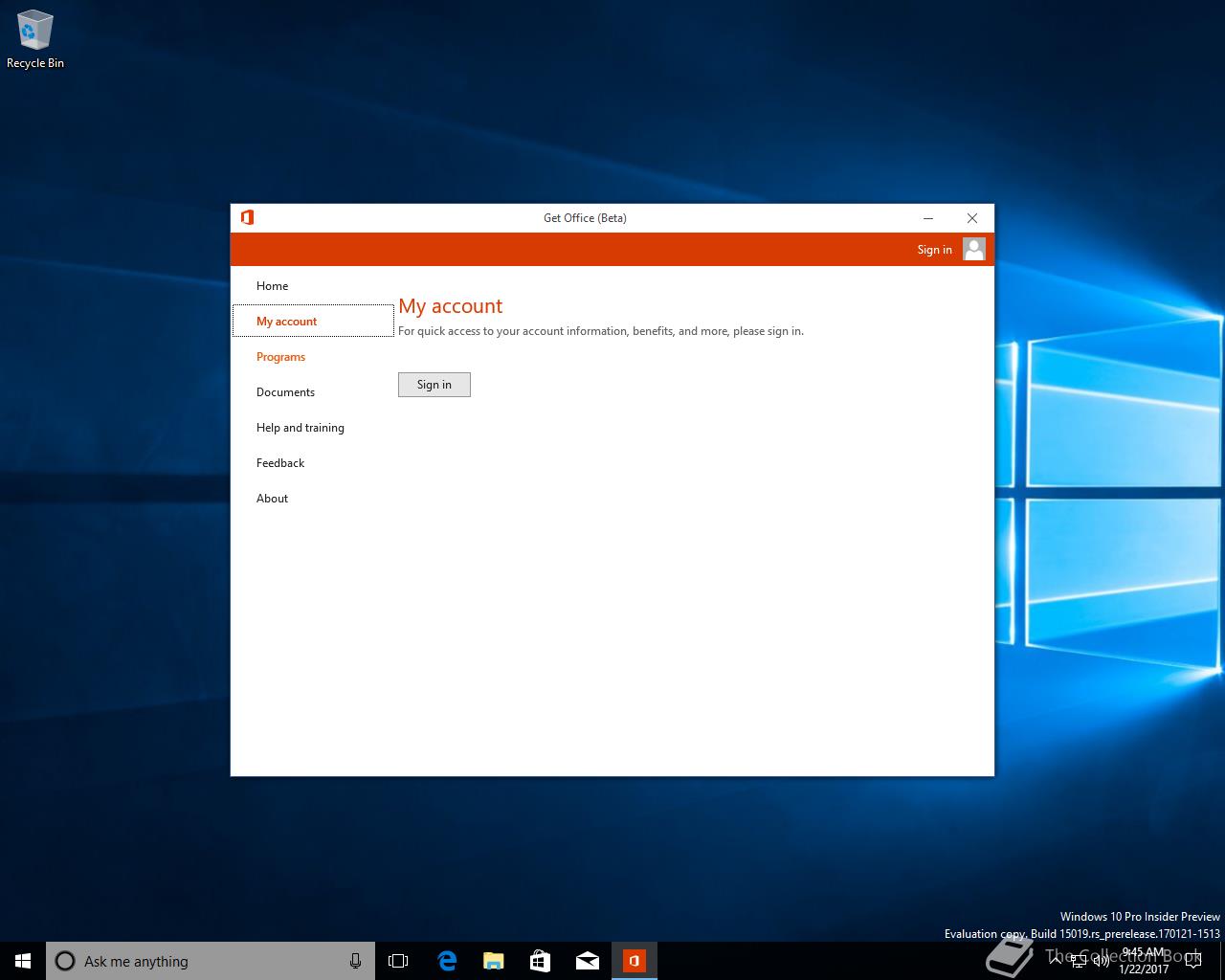Click the 'For quick access to your account' text
This screenshot has height=980, width=1225.
point(601,331)
